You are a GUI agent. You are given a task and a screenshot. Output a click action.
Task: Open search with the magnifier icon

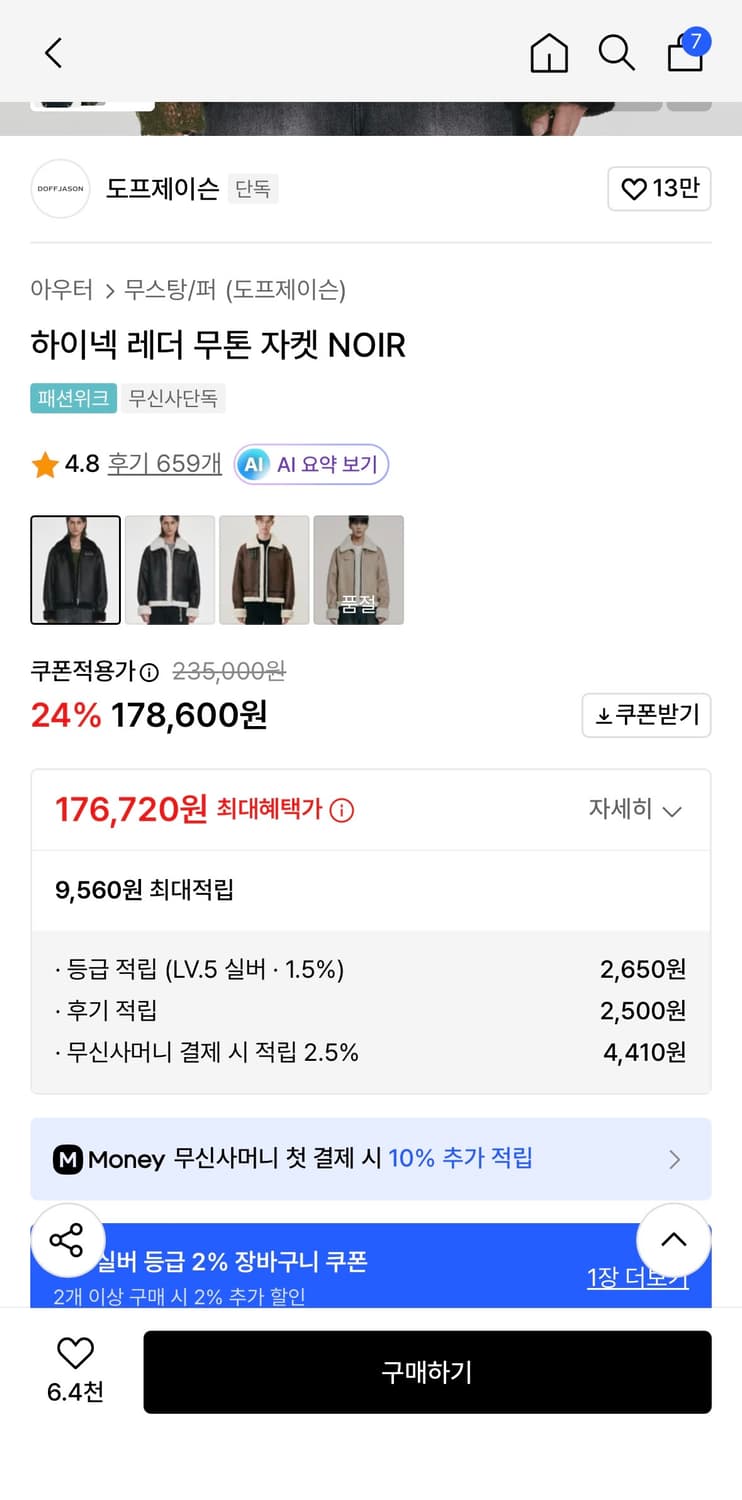(616, 54)
